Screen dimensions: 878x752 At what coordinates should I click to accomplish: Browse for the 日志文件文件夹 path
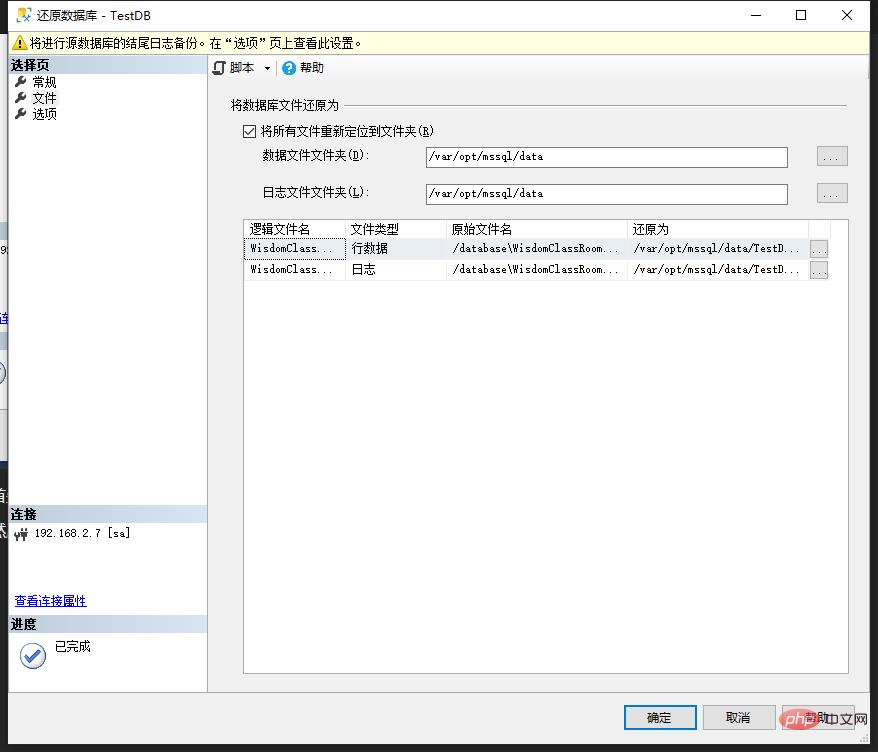coord(832,193)
